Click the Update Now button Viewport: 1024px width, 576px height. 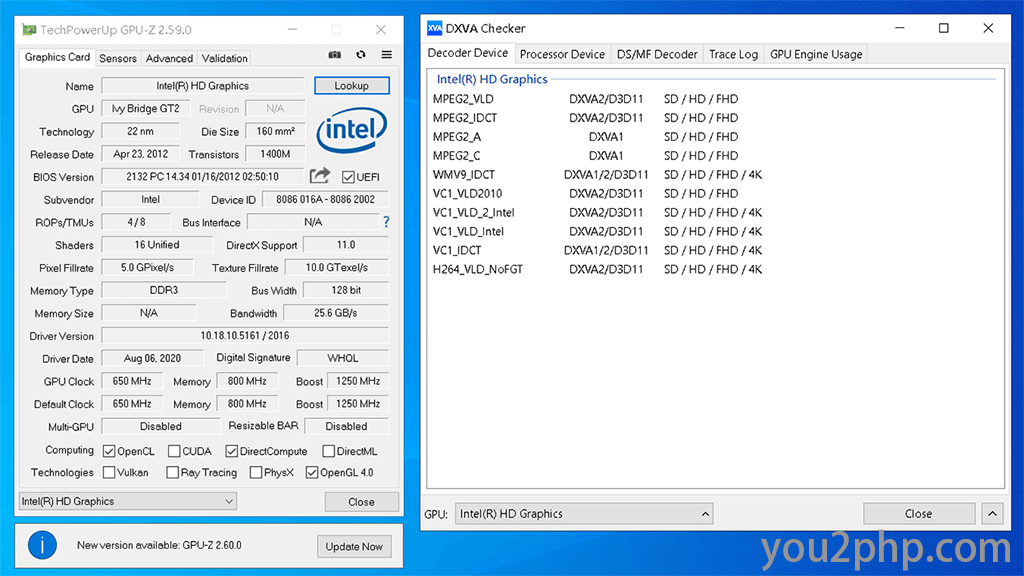[x=354, y=546]
